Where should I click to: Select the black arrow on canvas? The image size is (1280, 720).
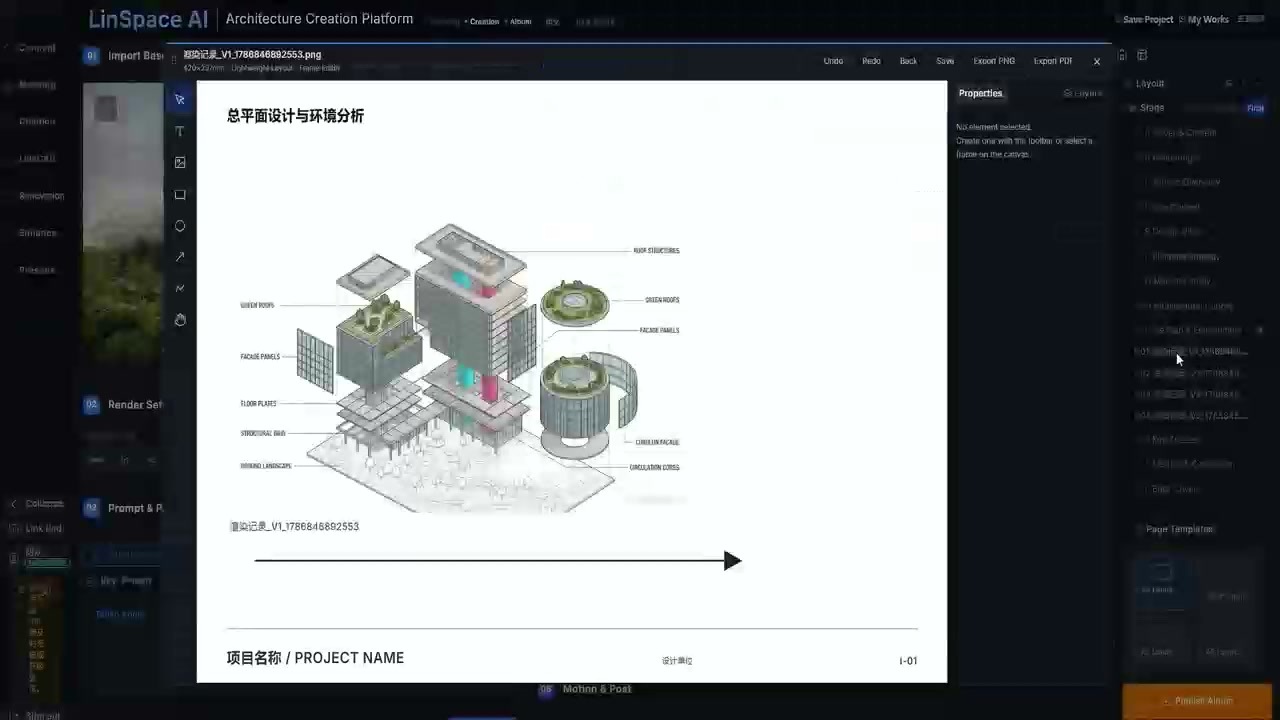pyautogui.click(x=498, y=561)
